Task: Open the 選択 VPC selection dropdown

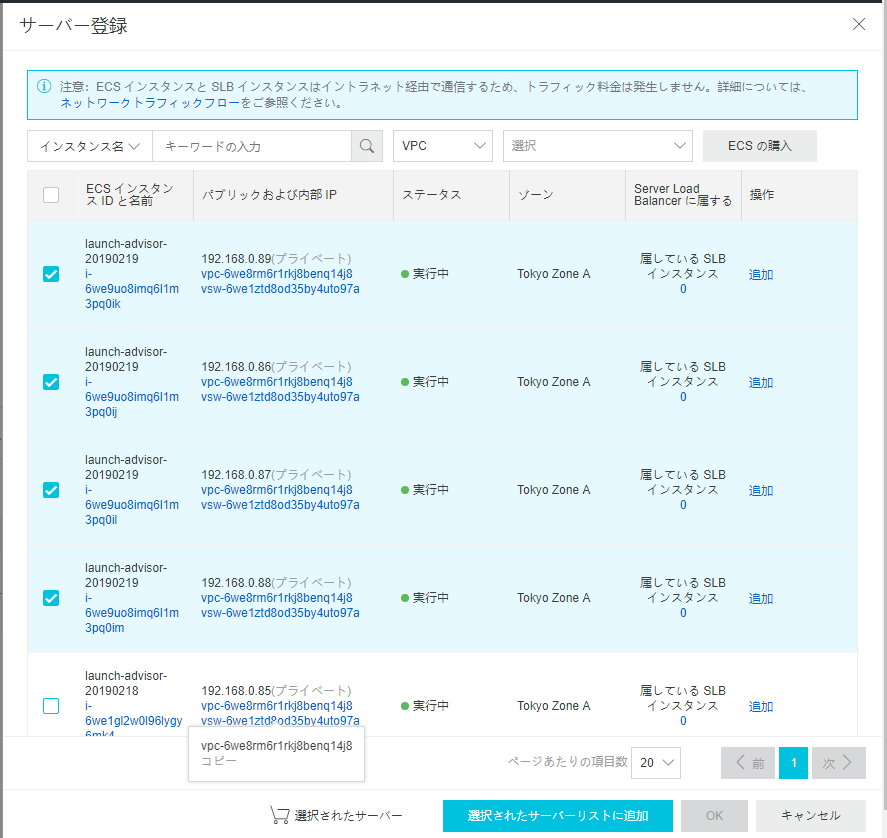Action: coord(598,146)
